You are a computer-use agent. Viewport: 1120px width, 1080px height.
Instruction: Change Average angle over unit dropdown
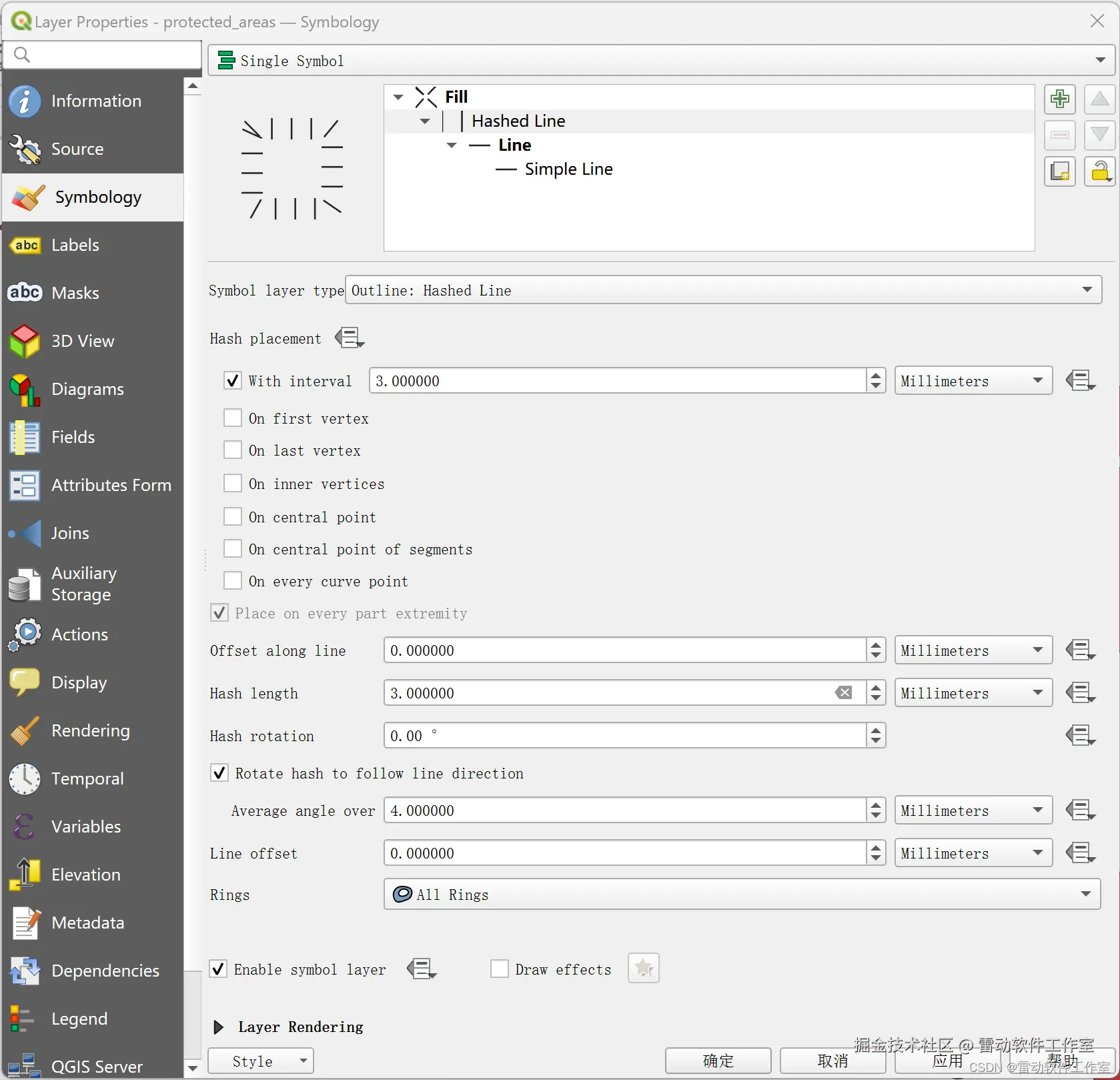pos(973,811)
